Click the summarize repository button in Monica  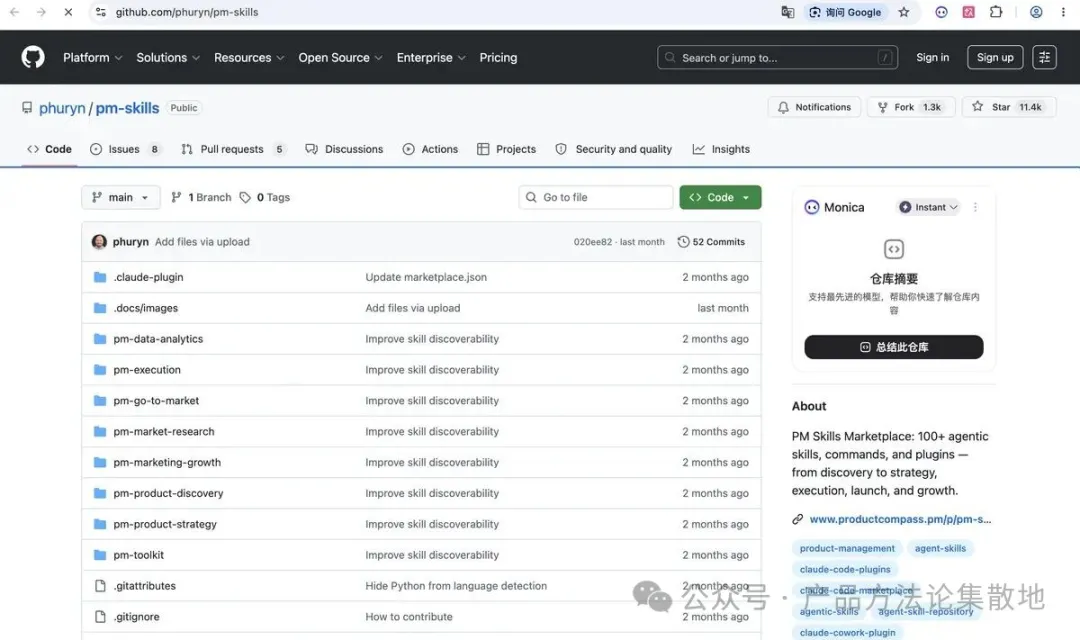pos(893,347)
